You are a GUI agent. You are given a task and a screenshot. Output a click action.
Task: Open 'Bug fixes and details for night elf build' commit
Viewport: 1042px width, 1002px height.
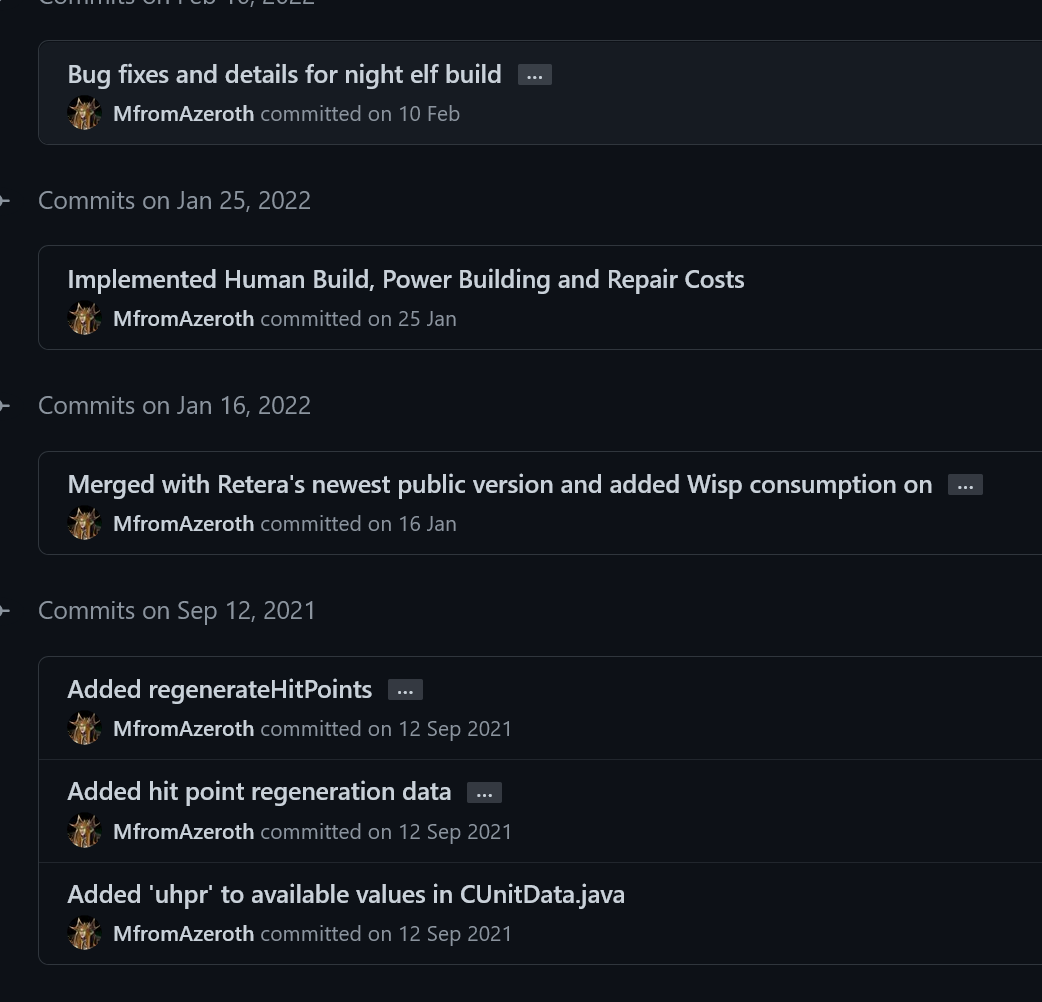pyautogui.click(x=284, y=74)
